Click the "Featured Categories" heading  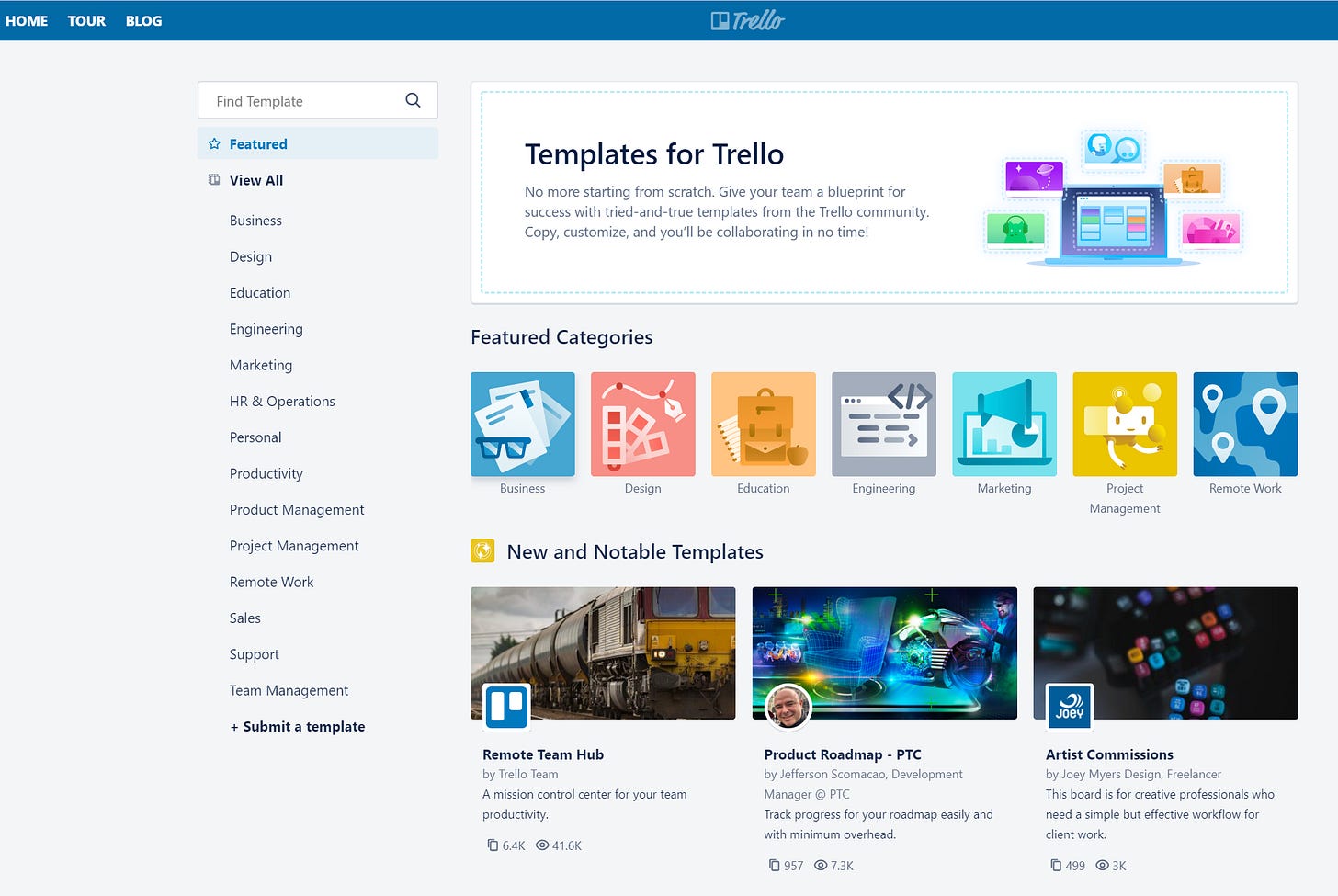pos(561,337)
